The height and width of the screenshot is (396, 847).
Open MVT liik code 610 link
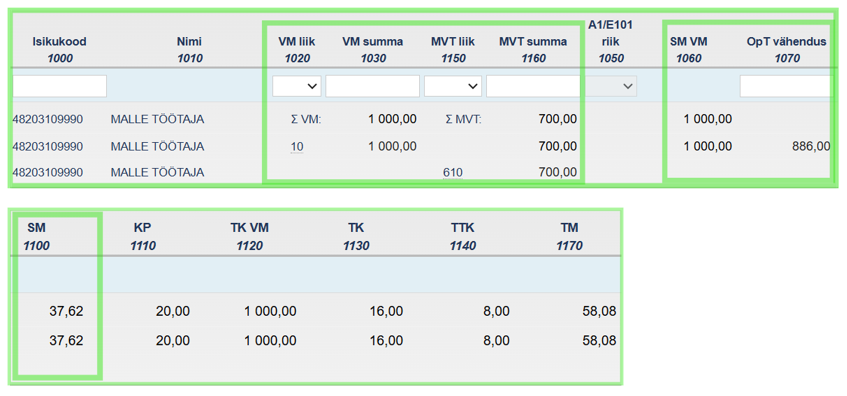(453, 173)
